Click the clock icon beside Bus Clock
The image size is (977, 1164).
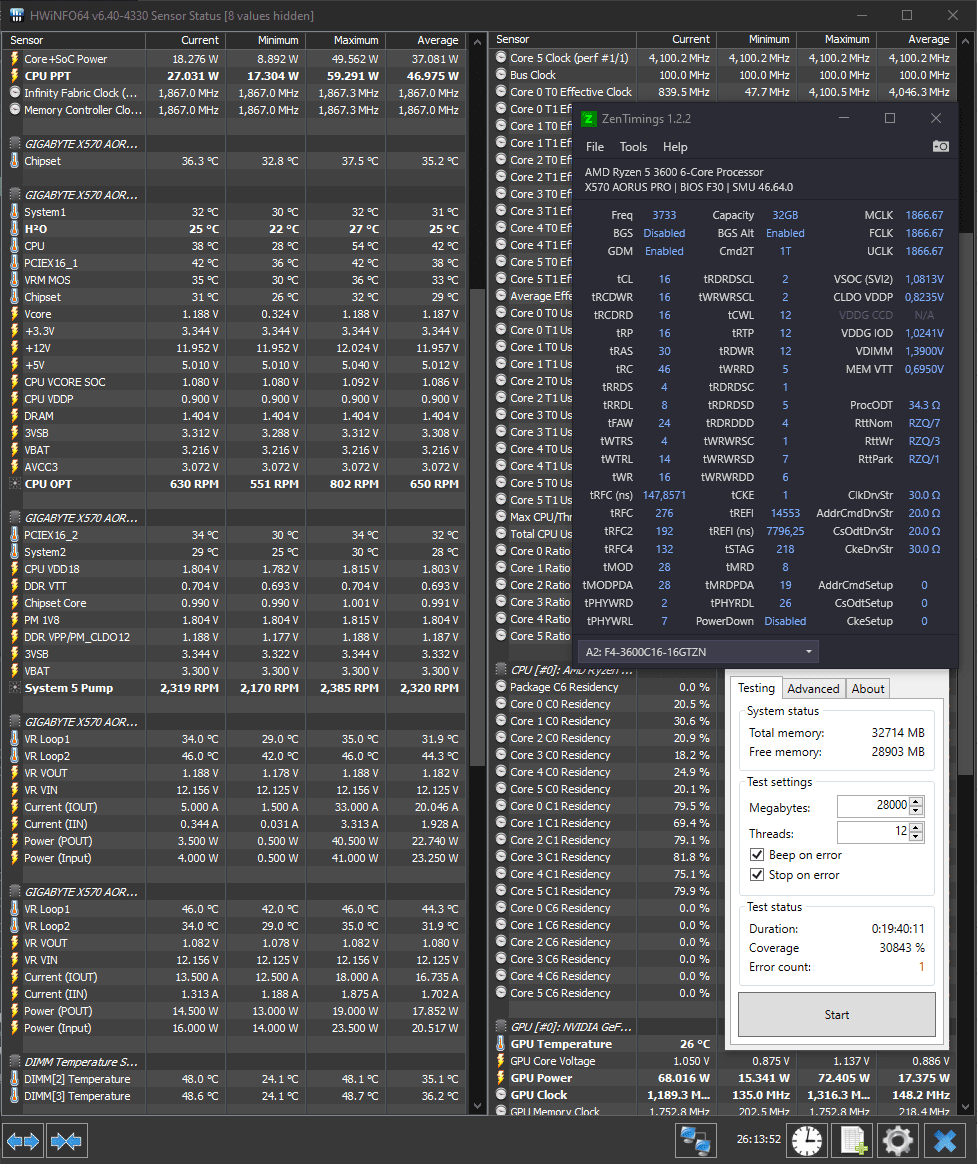pyautogui.click(x=501, y=75)
